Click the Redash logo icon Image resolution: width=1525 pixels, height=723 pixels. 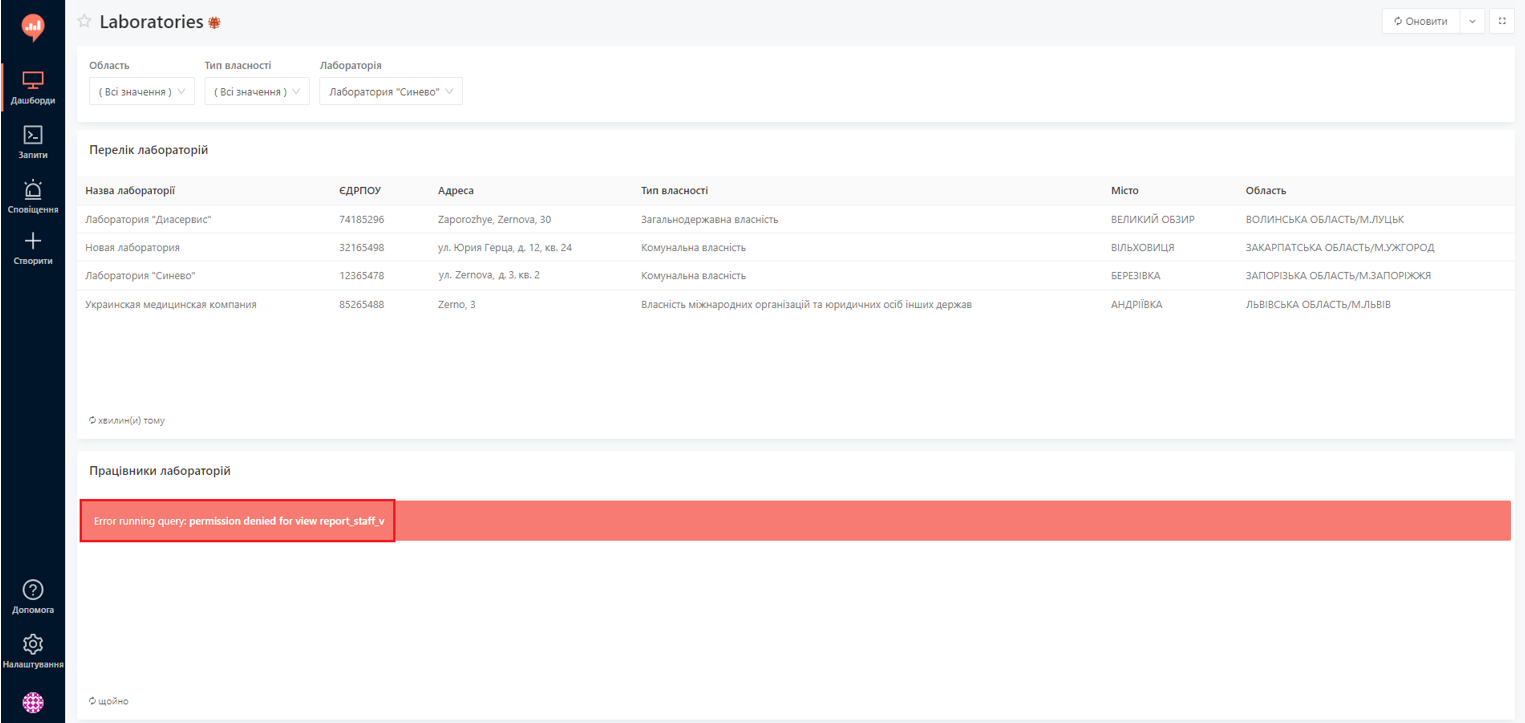tap(33, 27)
